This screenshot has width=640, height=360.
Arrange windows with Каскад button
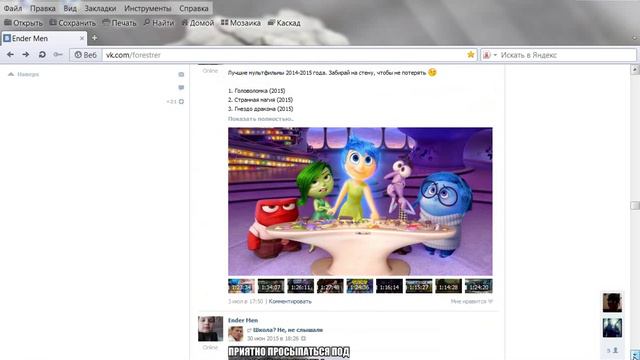[x=284, y=23]
